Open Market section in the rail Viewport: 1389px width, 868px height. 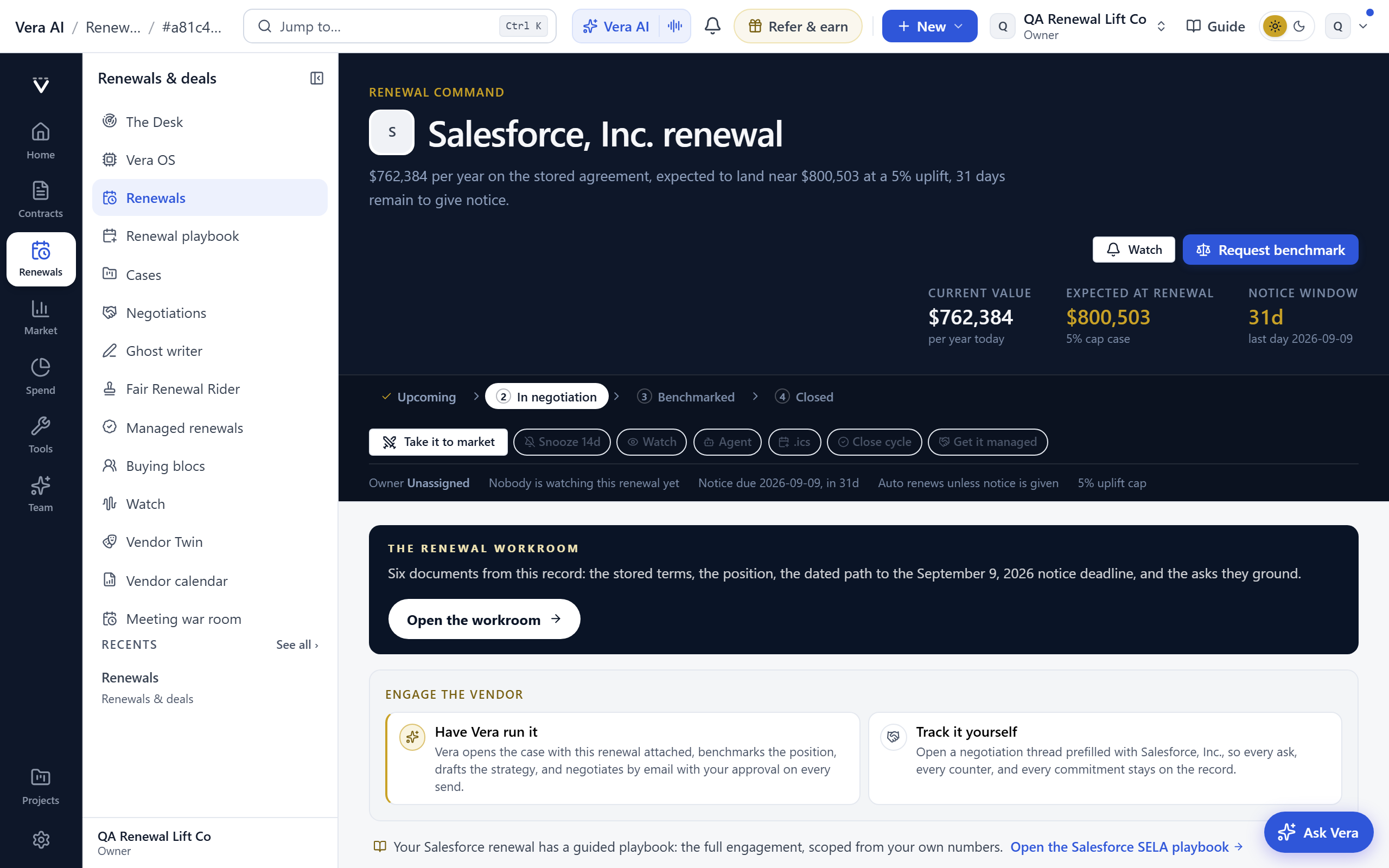41,317
